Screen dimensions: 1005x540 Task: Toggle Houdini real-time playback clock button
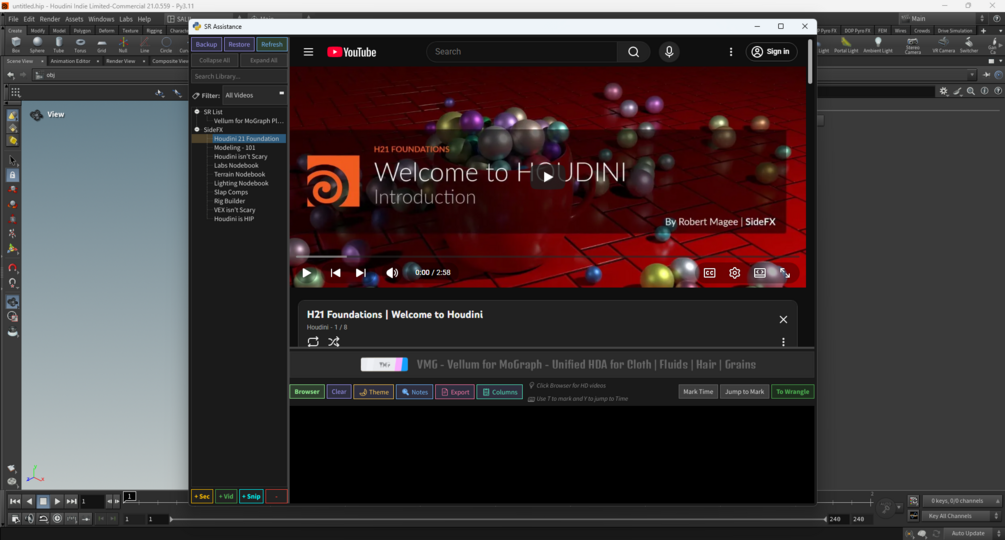[57, 519]
